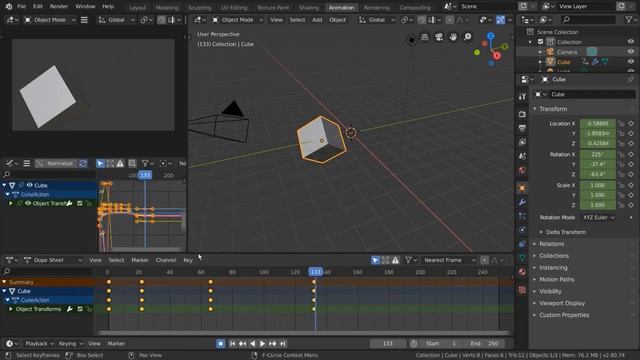The width and height of the screenshot is (640, 360).
Task: Toggle Collection exclude checkbox in outliner
Action: [540, 42]
